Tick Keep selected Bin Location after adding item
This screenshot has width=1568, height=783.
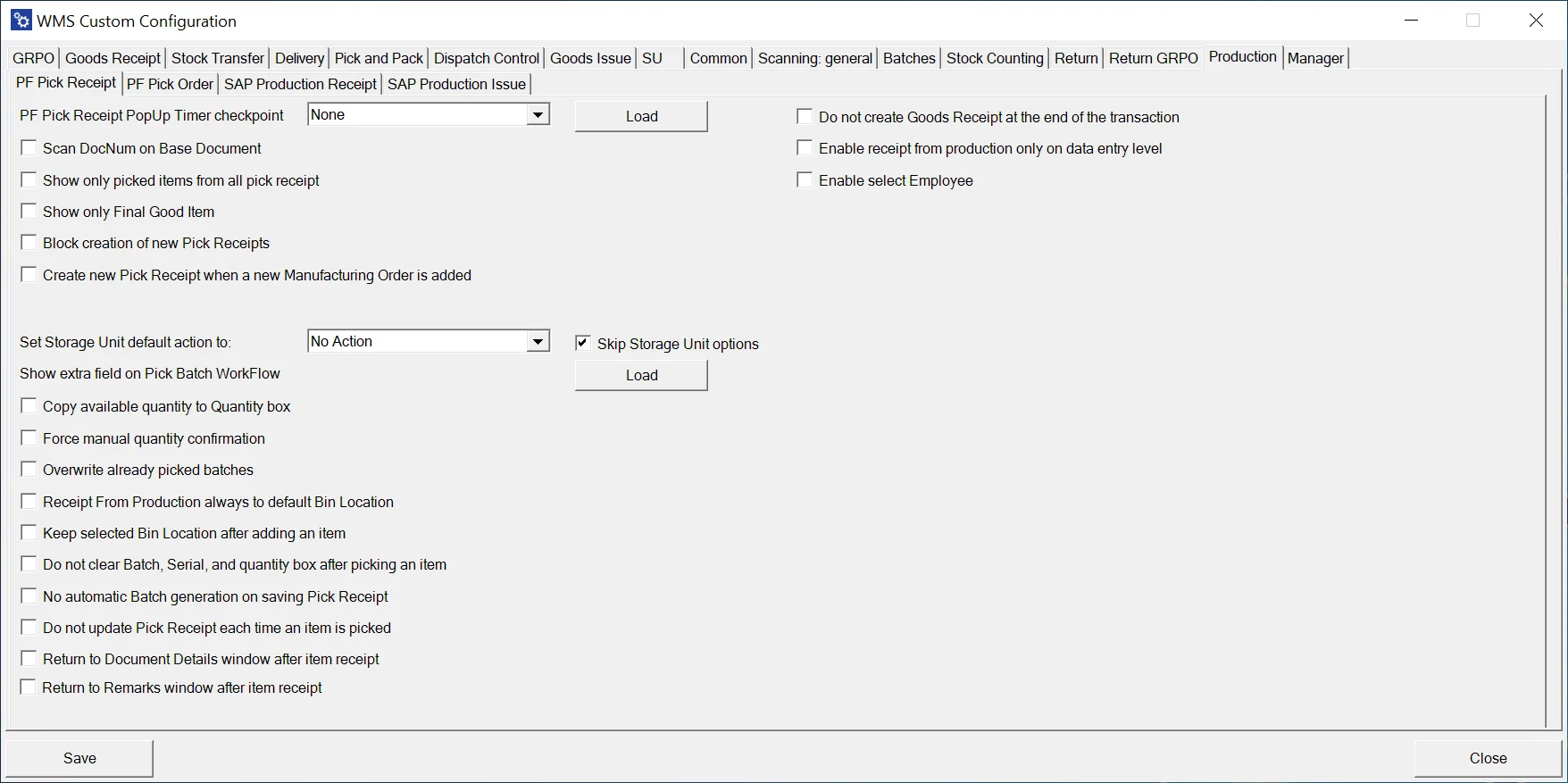click(29, 533)
